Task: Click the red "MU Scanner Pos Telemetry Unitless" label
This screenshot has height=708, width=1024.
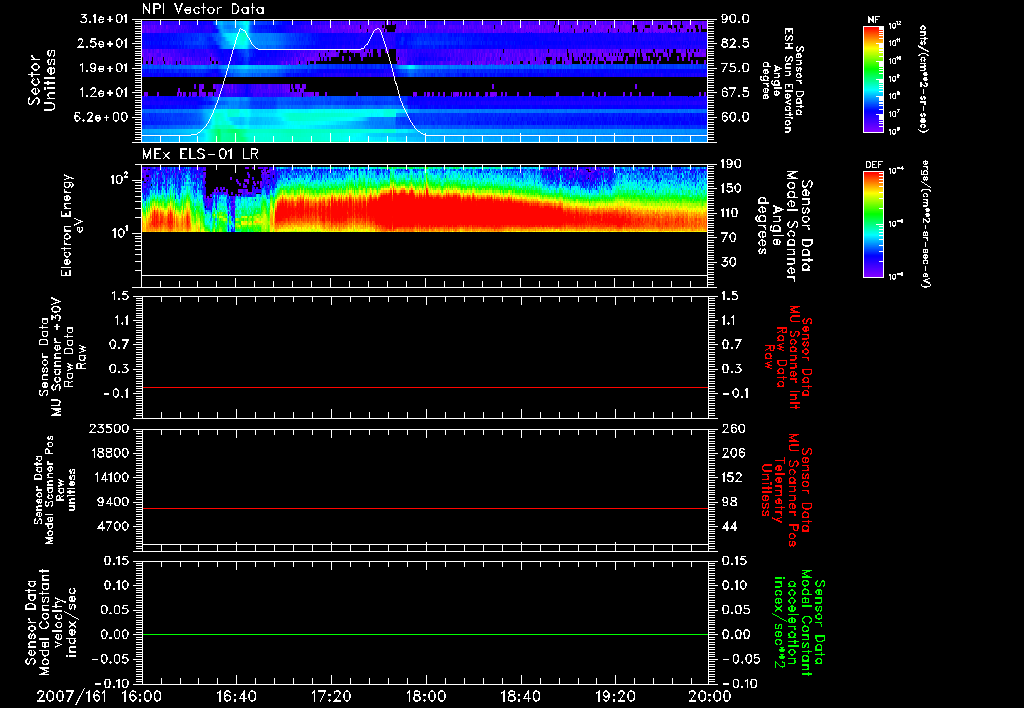Action: coord(787,490)
